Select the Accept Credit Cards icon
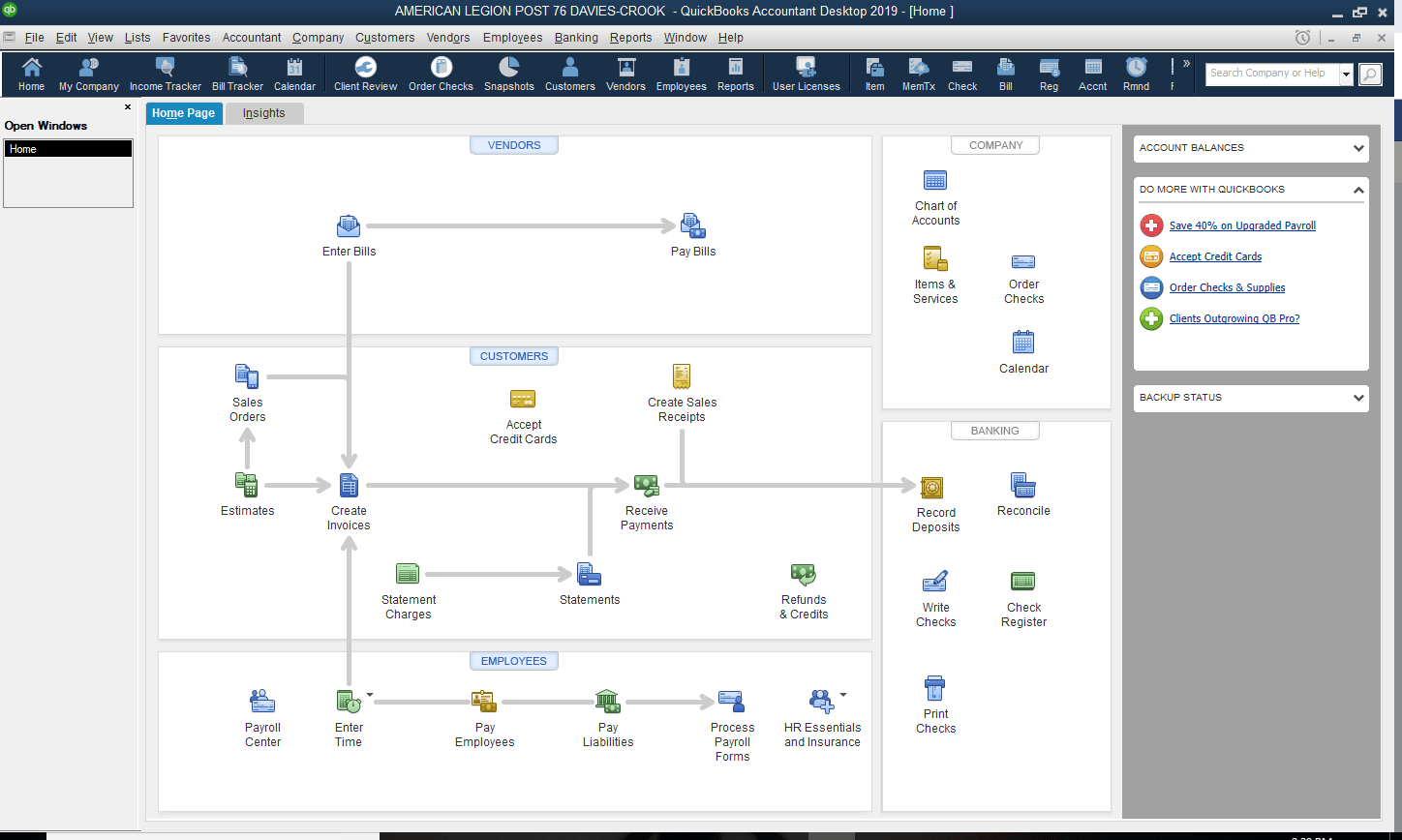 pos(523,399)
